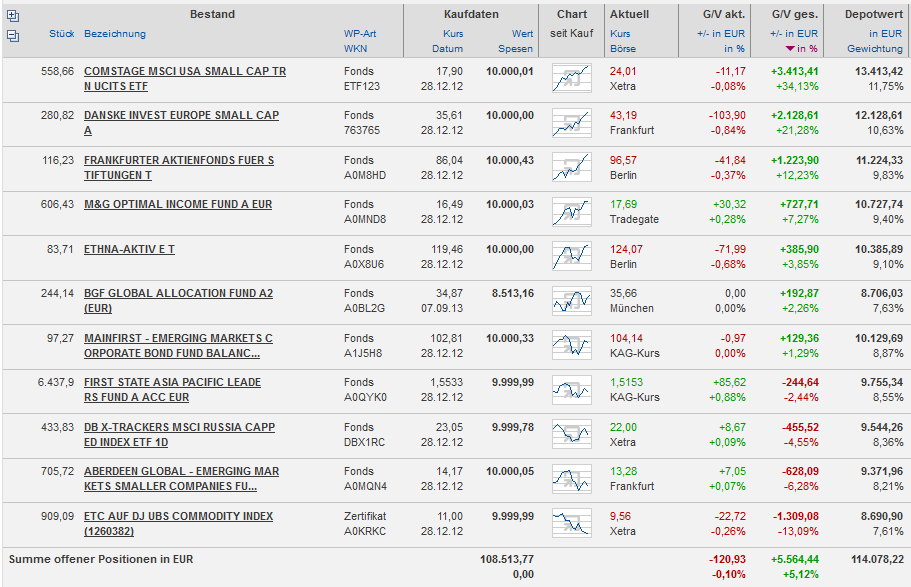Open chart thumbnail for ETC DJ UBS Commodity Index
This screenshot has width=911, height=587.
tap(572, 524)
